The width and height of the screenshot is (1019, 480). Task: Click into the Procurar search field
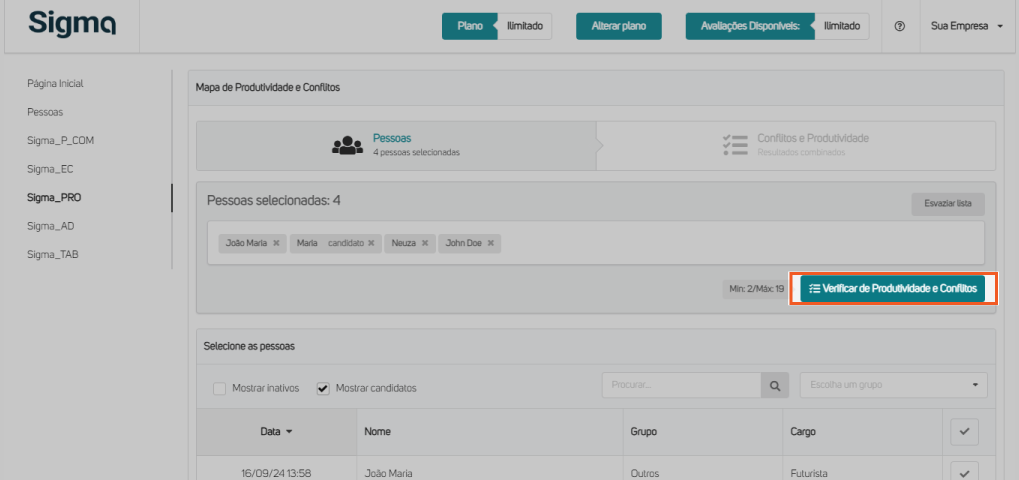click(x=681, y=385)
